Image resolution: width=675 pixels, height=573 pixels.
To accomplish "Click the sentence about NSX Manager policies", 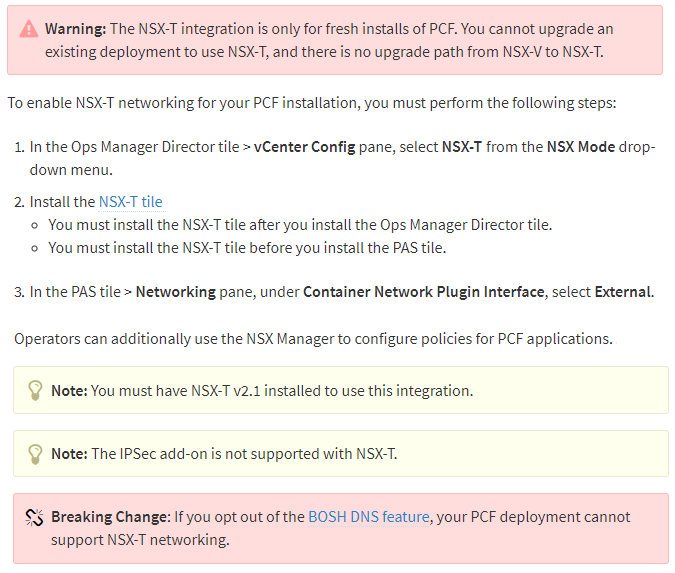I will tap(313, 339).
